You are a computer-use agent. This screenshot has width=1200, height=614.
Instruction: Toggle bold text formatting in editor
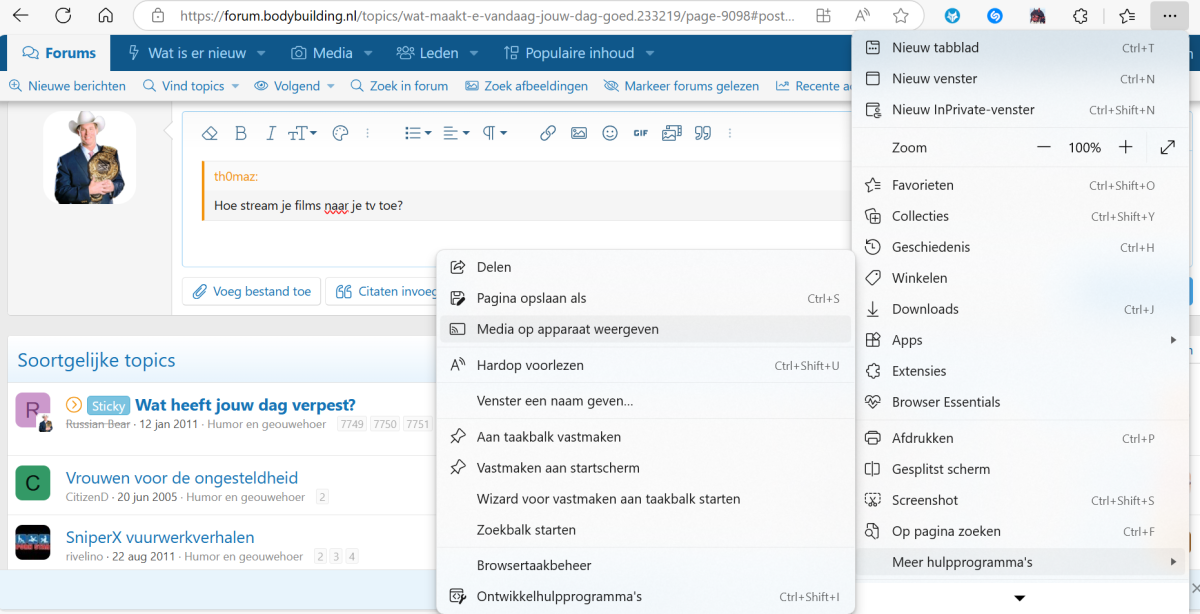[240, 133]
